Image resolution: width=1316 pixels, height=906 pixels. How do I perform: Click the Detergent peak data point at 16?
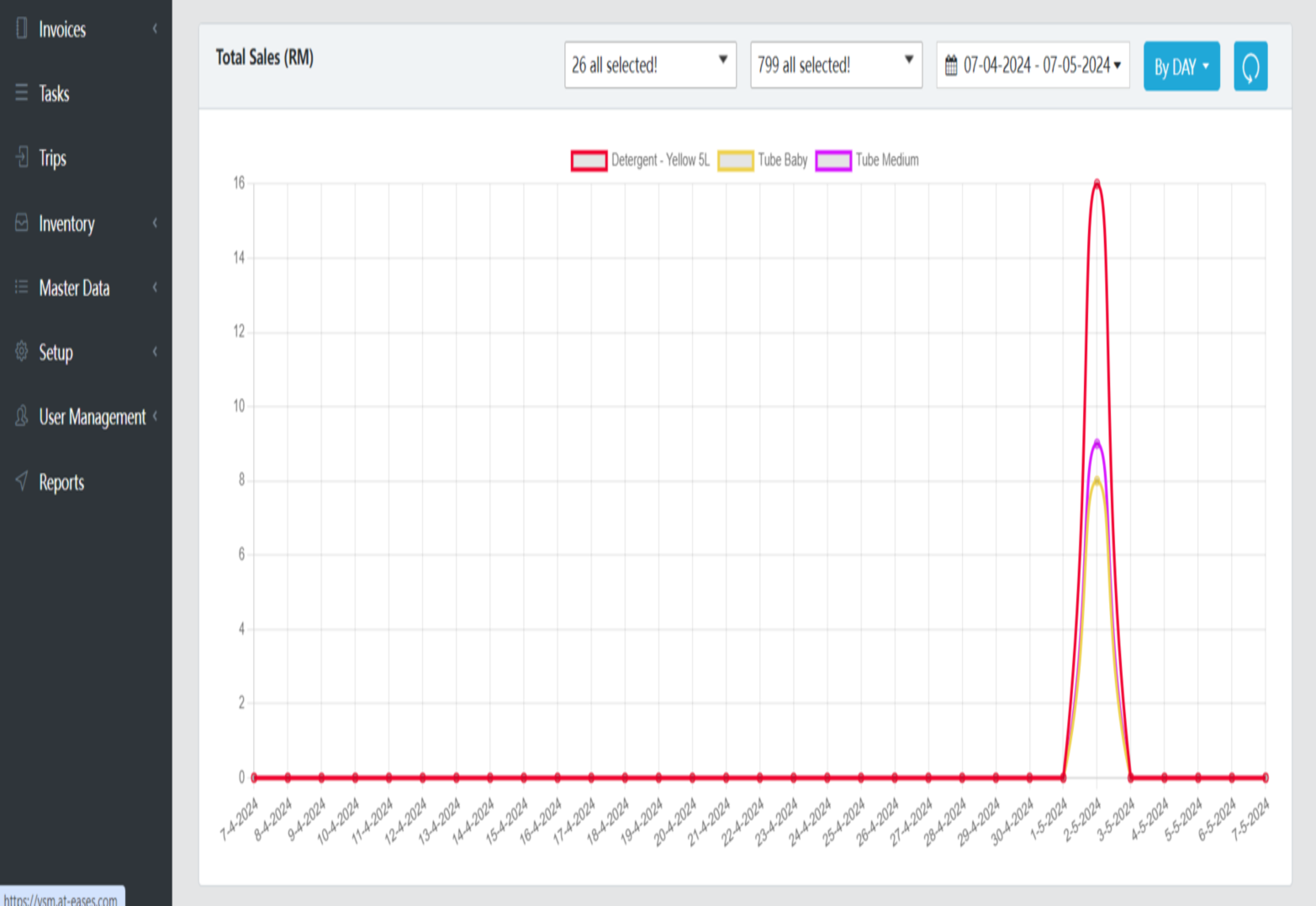[1097, 183]
